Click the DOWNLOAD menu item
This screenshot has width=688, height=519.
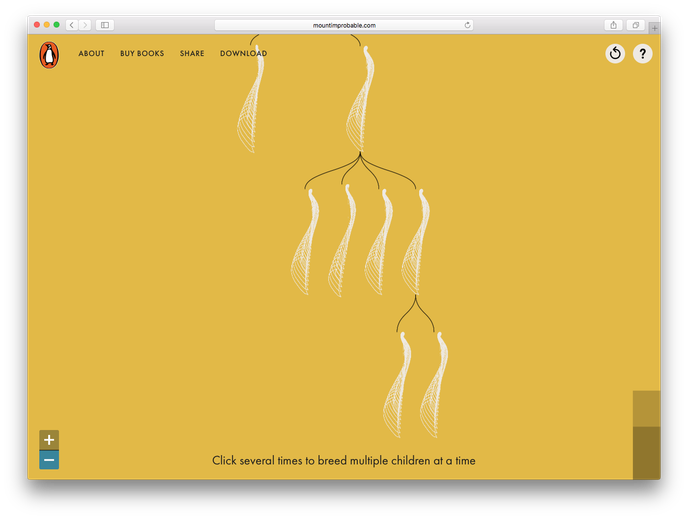tap(243, 54)
